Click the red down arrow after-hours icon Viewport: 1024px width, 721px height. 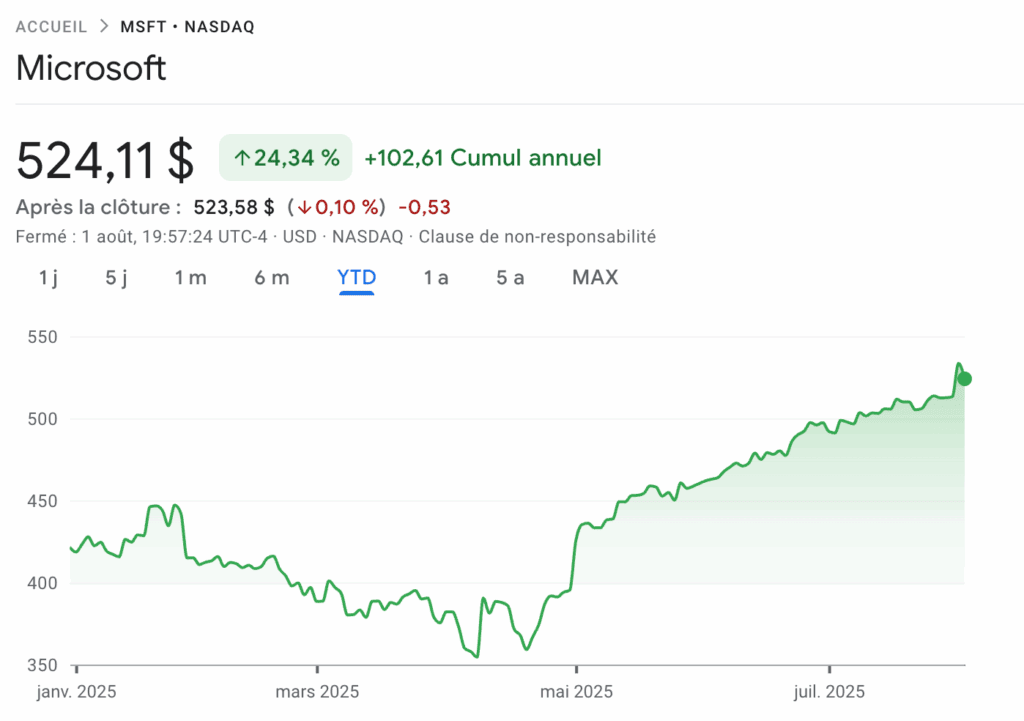(x=304, y=208)
